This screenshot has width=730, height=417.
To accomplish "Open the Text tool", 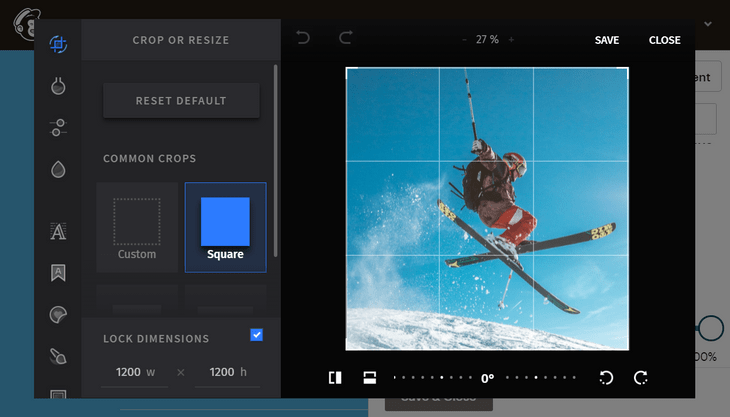I will click(x=58, y=231).
